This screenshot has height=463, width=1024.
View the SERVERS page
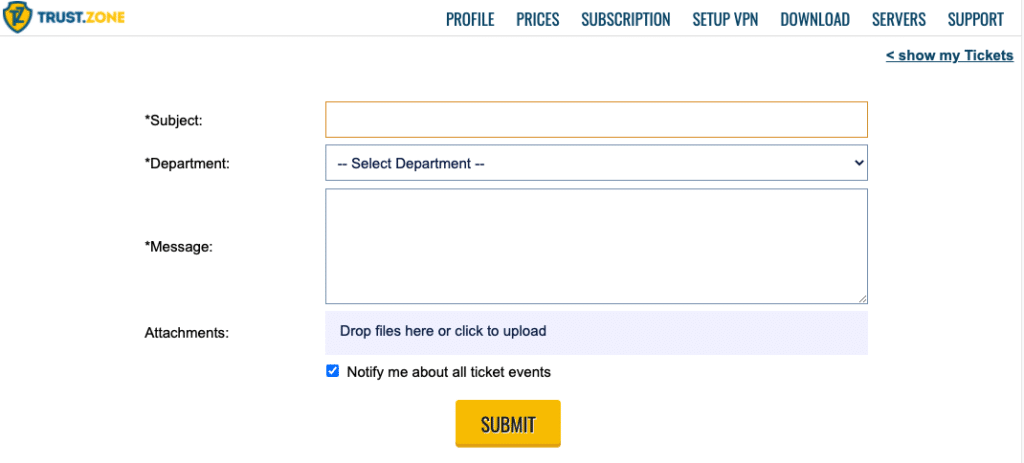(899, 19)
